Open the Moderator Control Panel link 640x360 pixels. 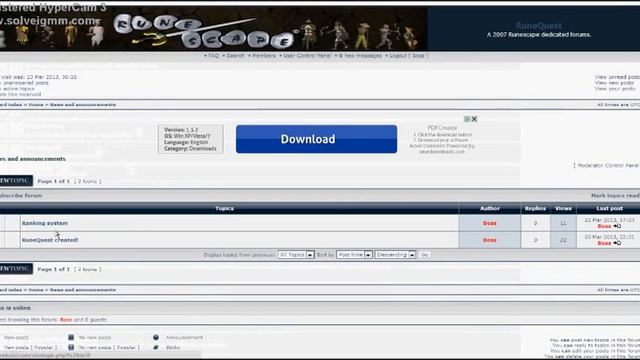click(x=608, y=165)
